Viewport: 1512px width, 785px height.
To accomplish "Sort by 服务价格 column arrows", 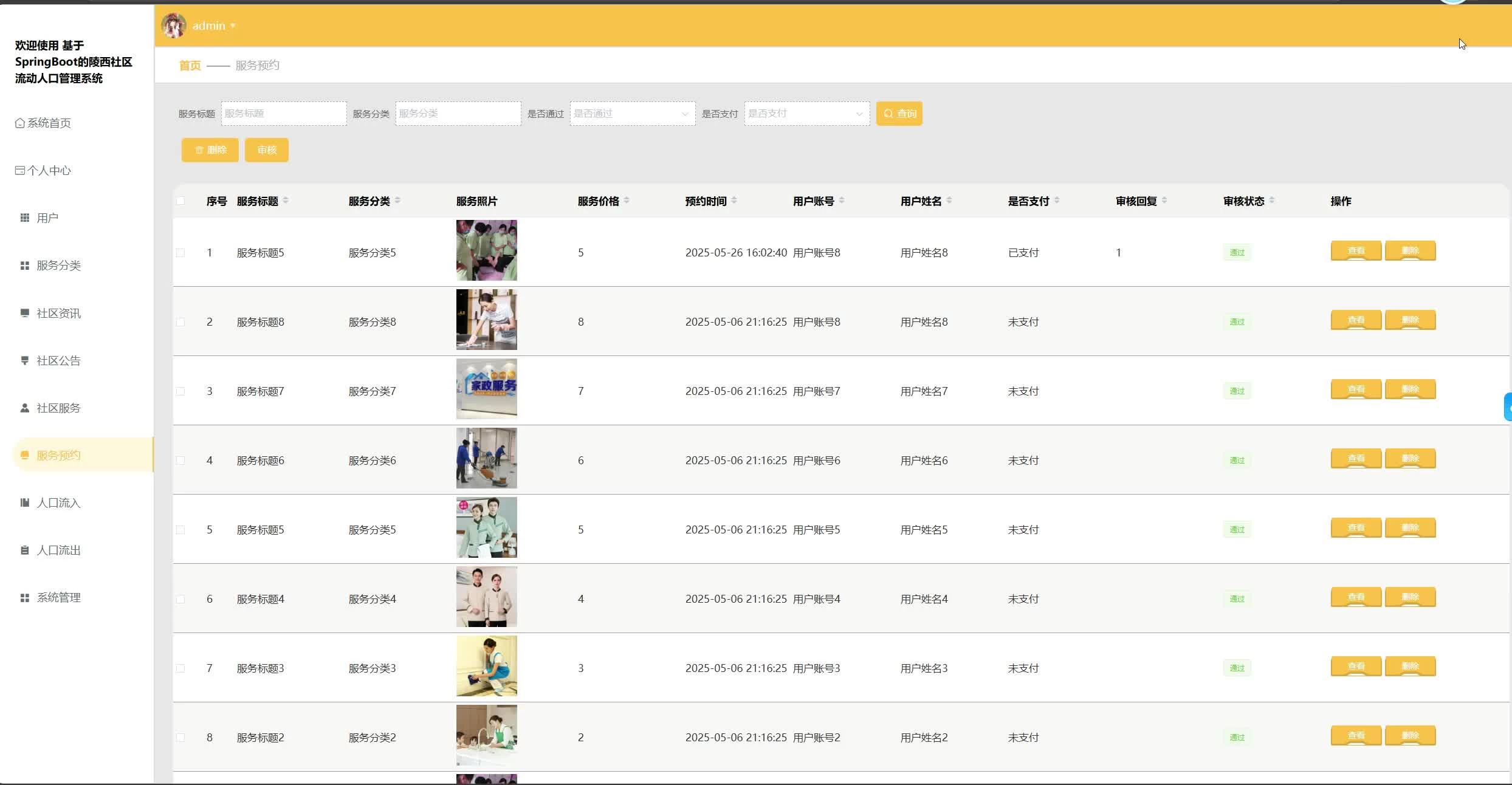I will (627, 201).
